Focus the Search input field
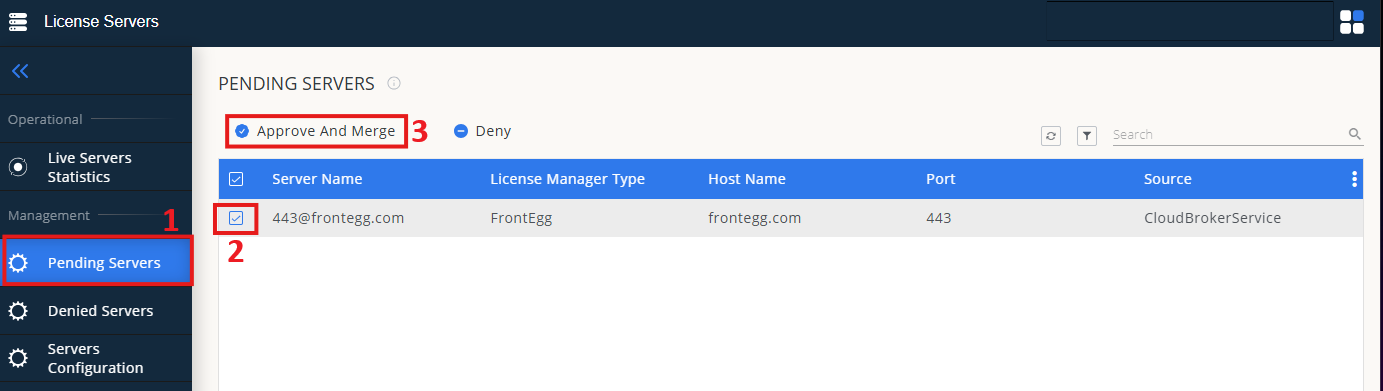The width and height of the screenshot is (1383, 391). (x=1229, y=134)
